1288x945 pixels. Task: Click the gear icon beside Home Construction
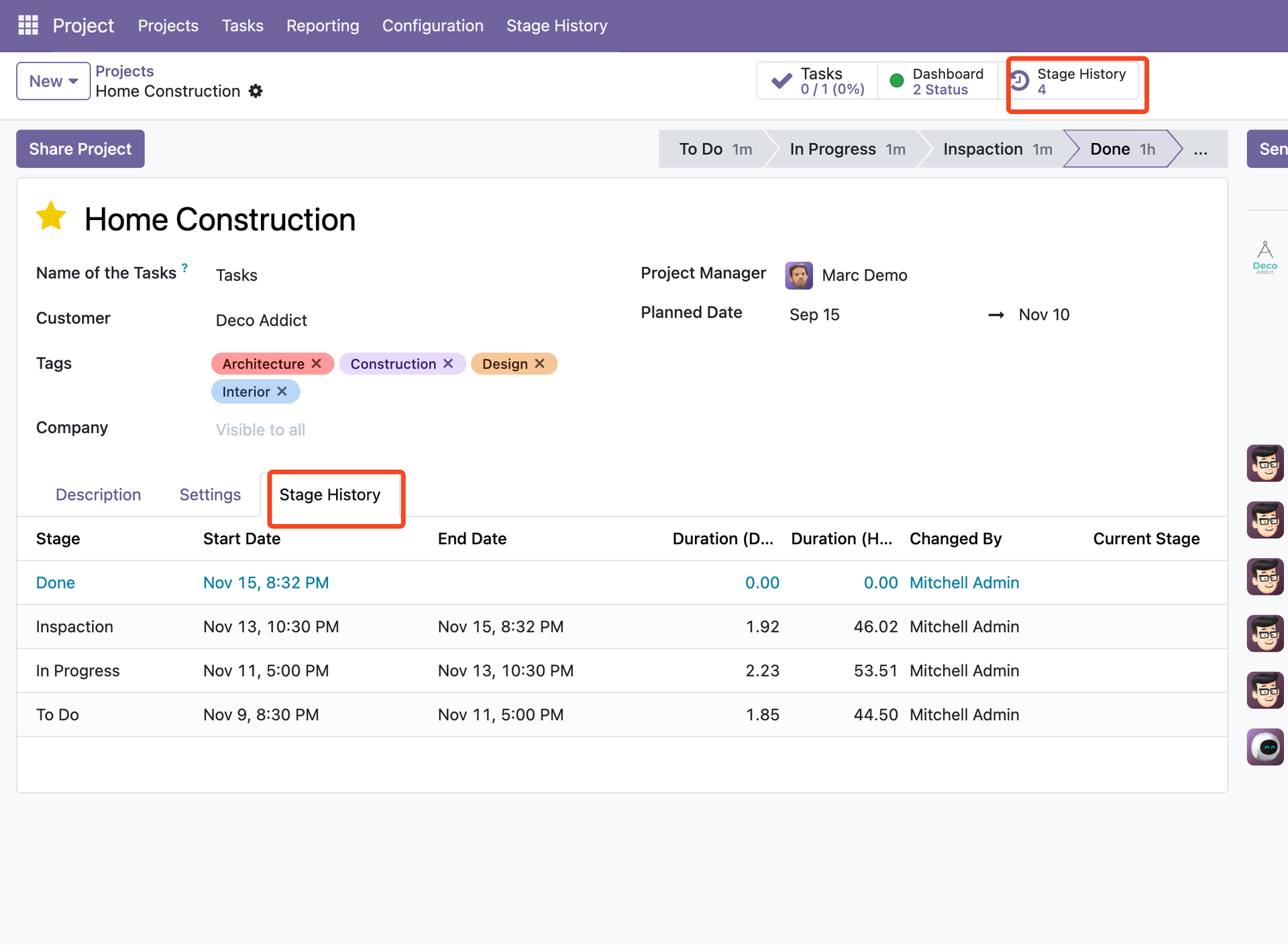click(256, 91)
